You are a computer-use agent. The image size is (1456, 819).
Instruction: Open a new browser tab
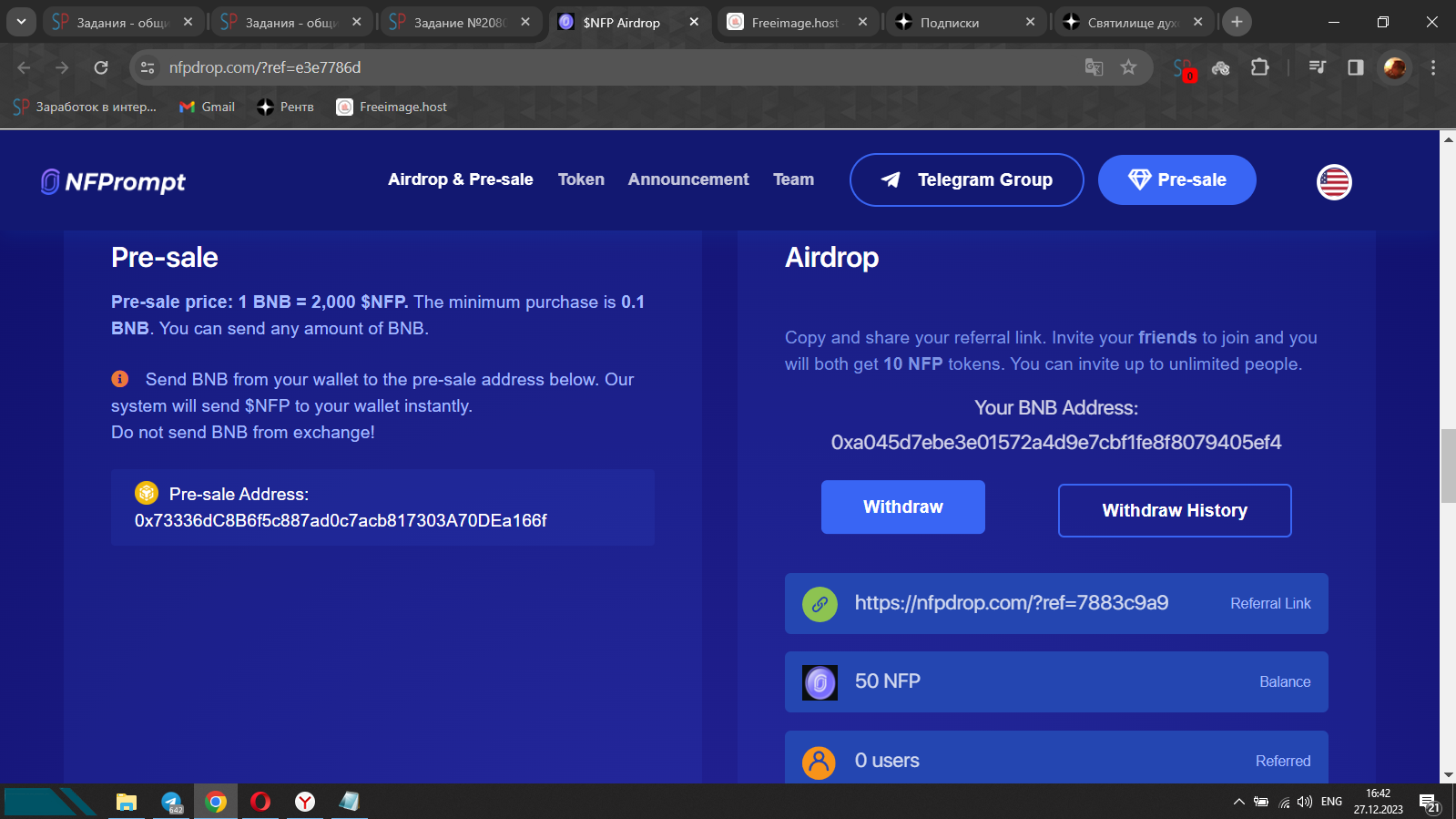[1237, 22]
